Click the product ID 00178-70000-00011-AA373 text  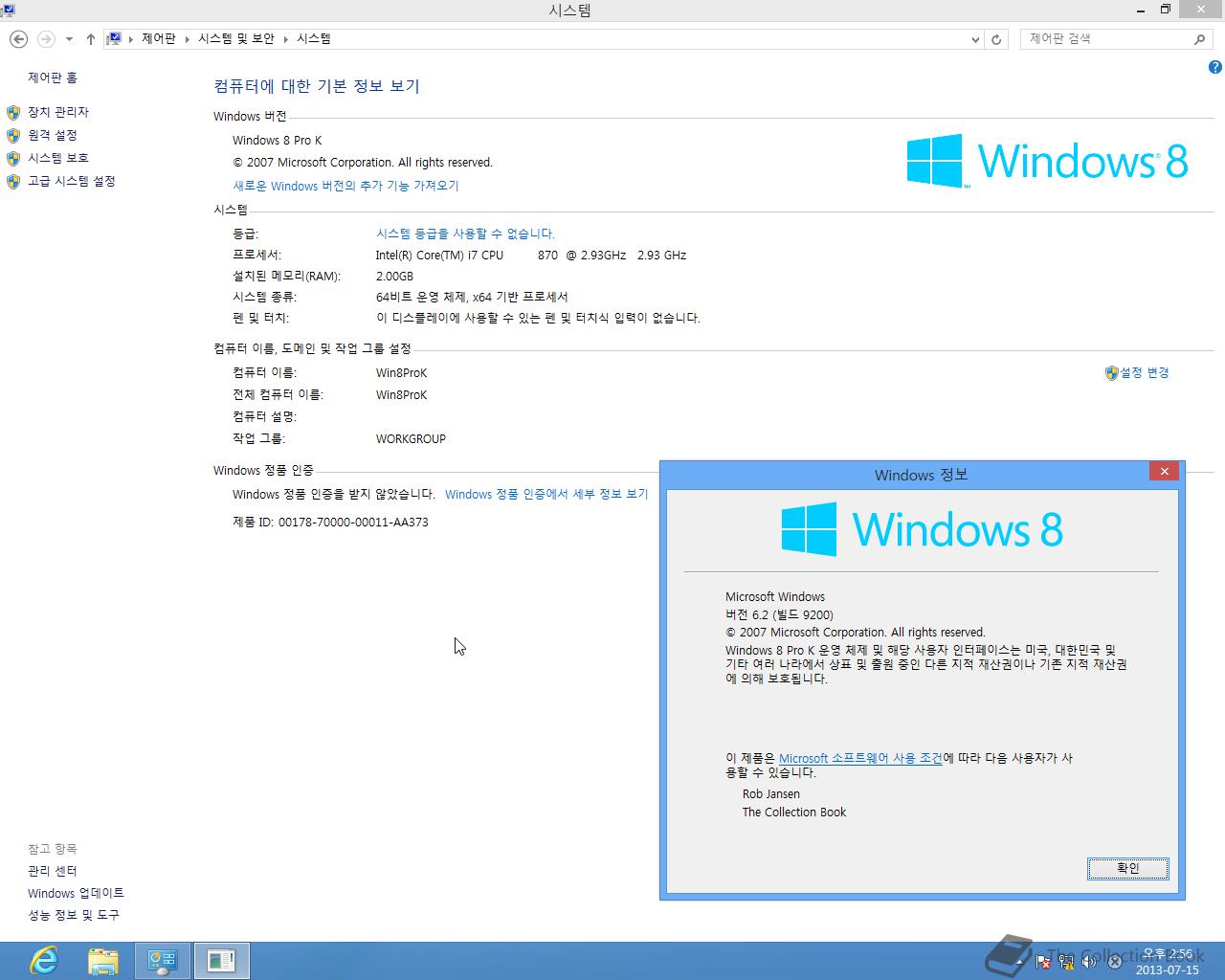(x=353, y=523)
